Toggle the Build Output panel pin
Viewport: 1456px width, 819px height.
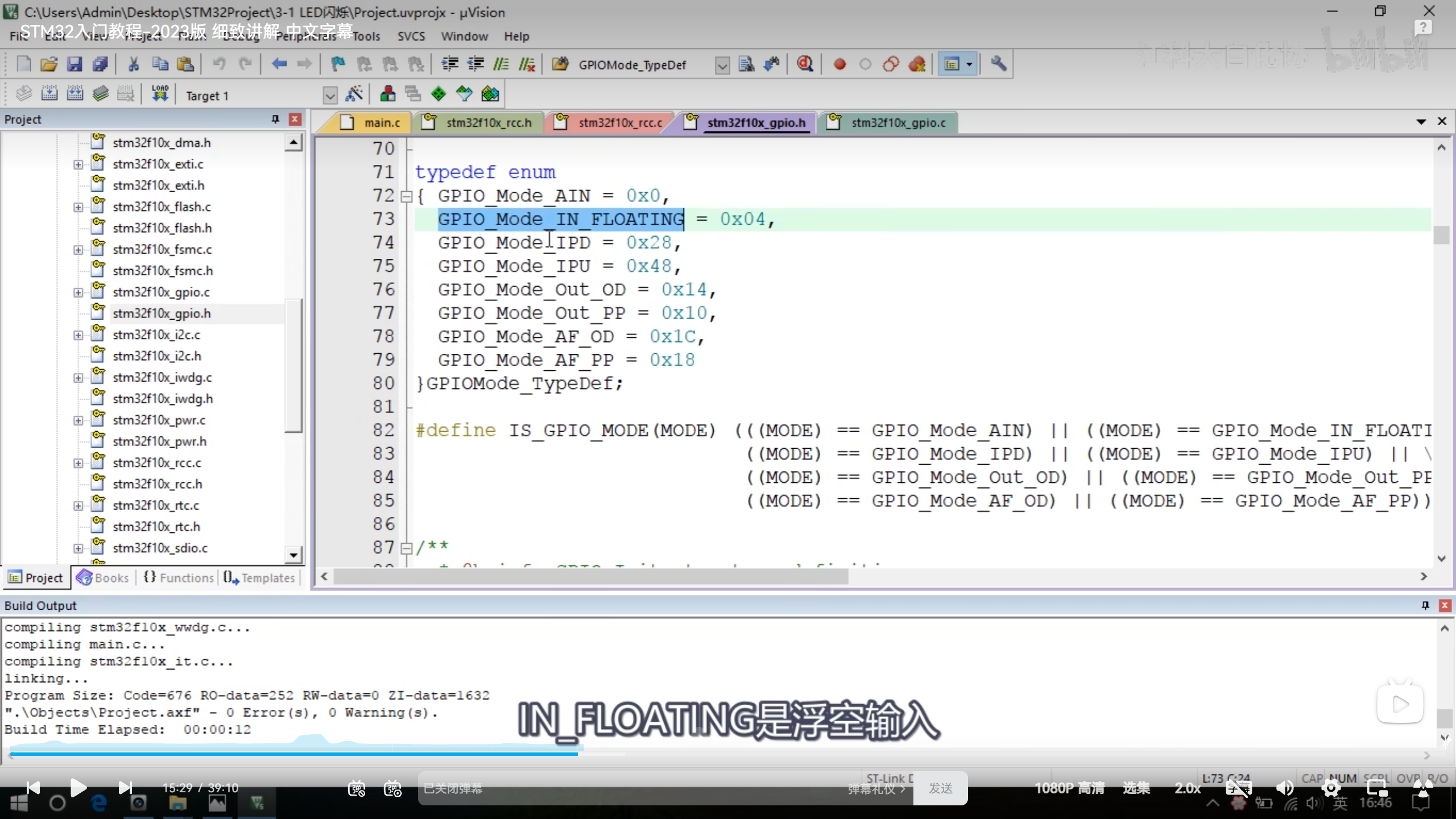[x=1425, y=606]
